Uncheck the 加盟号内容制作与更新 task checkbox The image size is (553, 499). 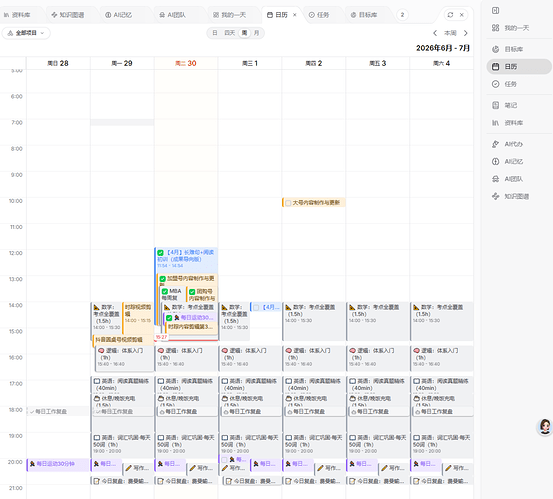click(x=163, y=279)
